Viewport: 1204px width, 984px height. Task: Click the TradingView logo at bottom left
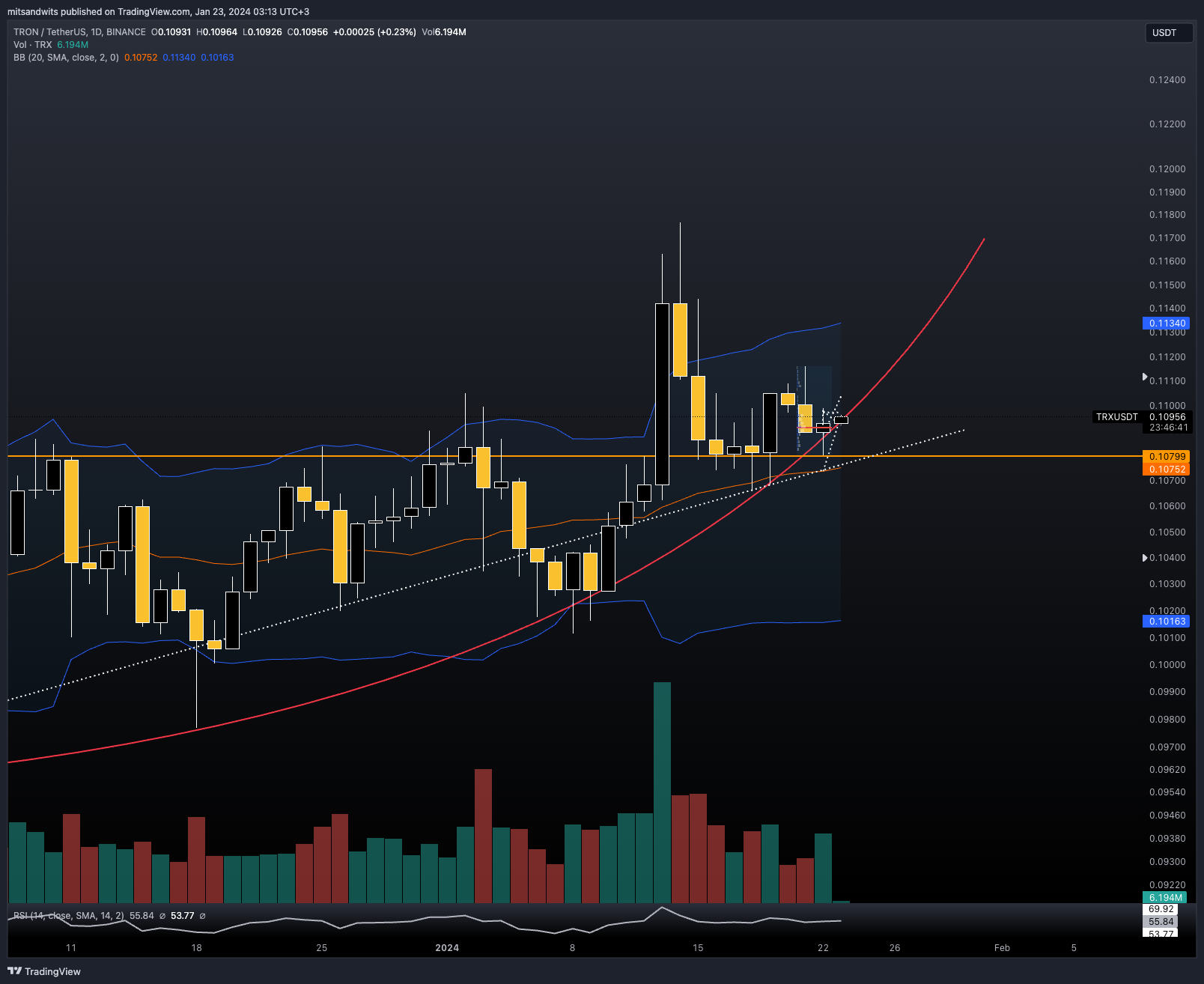pyautogui.click(x=43, y=971)
